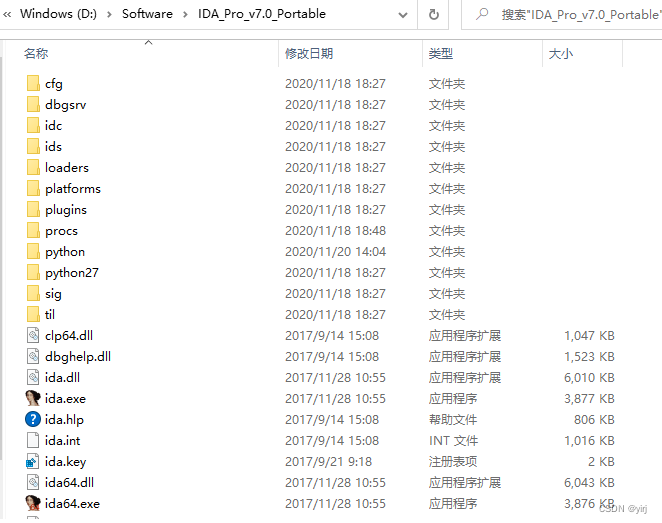Click the clp64.dll file icon
662x523 pixels.
[x=33, y=336]
